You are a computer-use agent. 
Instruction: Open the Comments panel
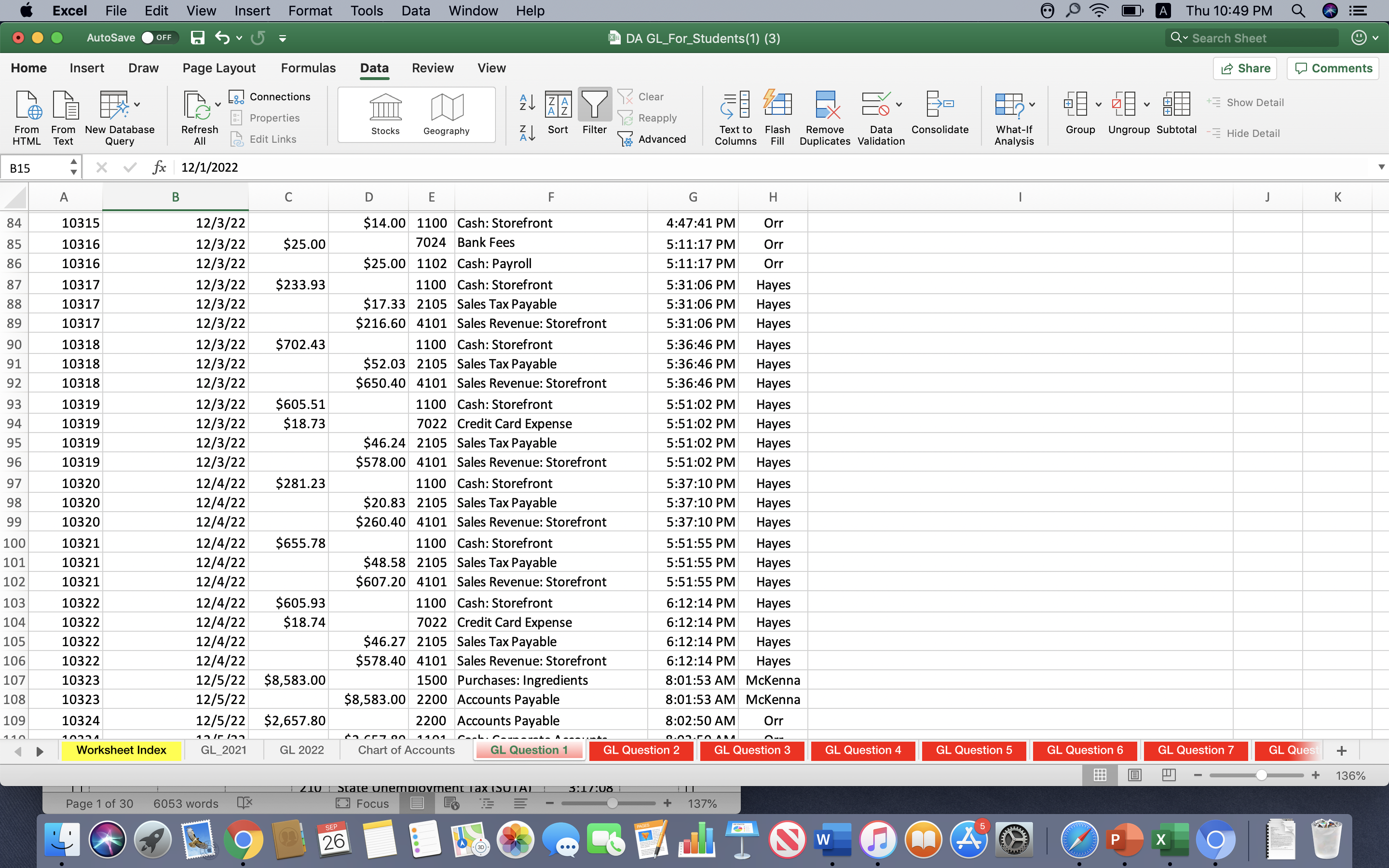click(x=1333, y=68)
